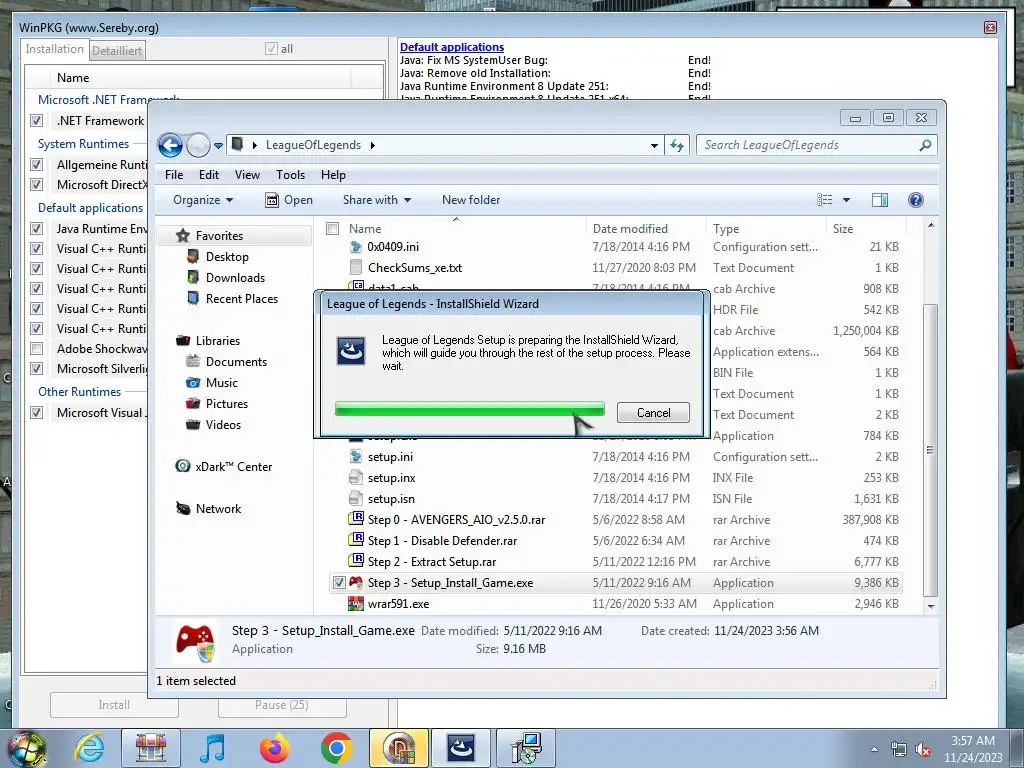The height and width of the screenshot is (768, 1024).
Task: Select the 0x0409.ini file icon
Action: pyautogui.click(x=355, y=247)
